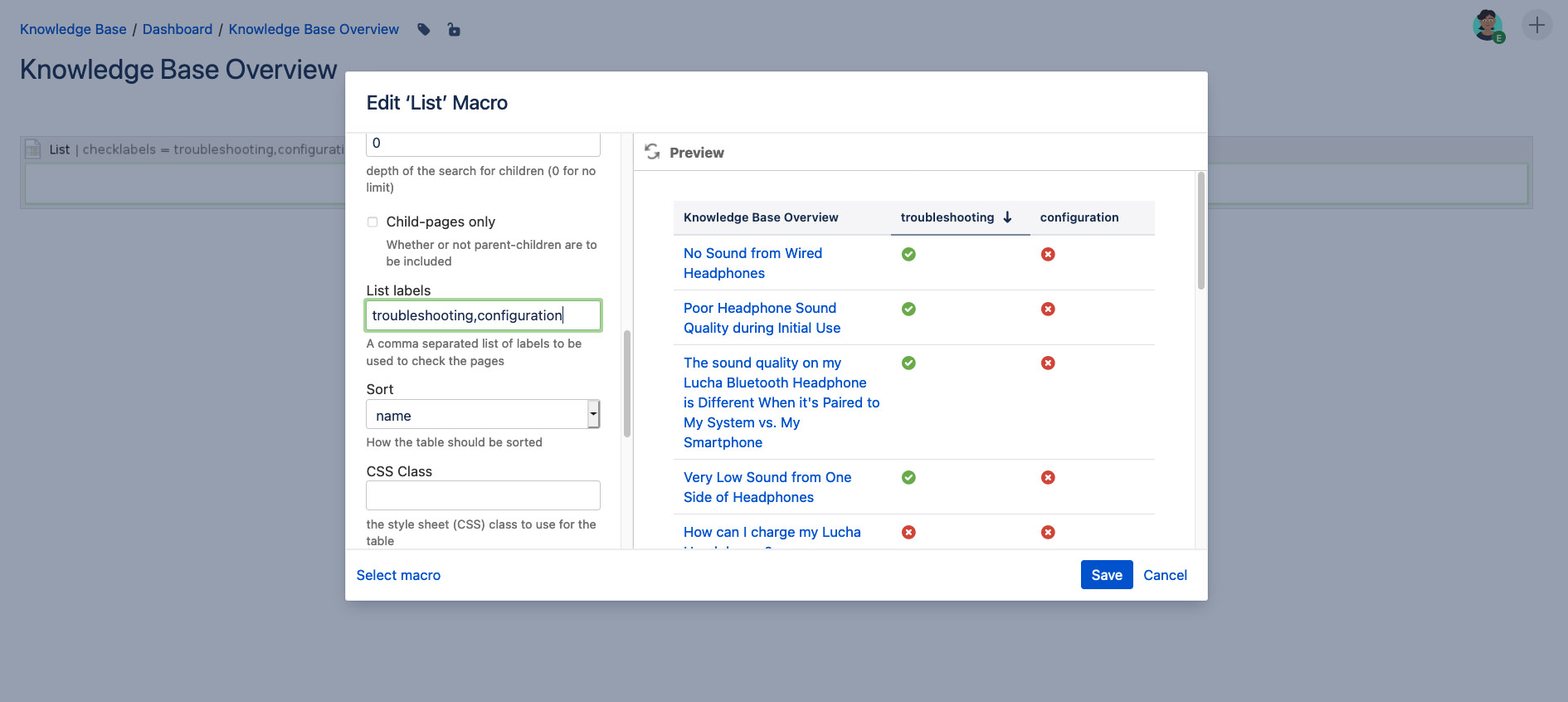1568x702 pixels.
Task: Click the user avatar in top right
Action: 1488,26
